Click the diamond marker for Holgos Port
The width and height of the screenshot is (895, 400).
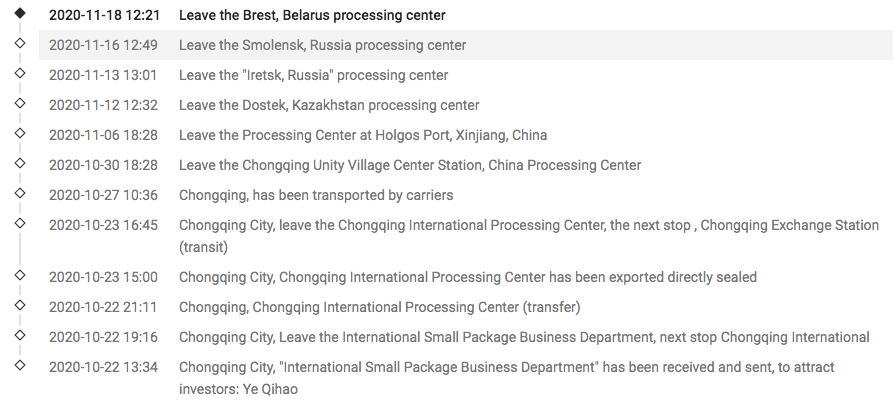pyautogui.click(x=19, y=134)
